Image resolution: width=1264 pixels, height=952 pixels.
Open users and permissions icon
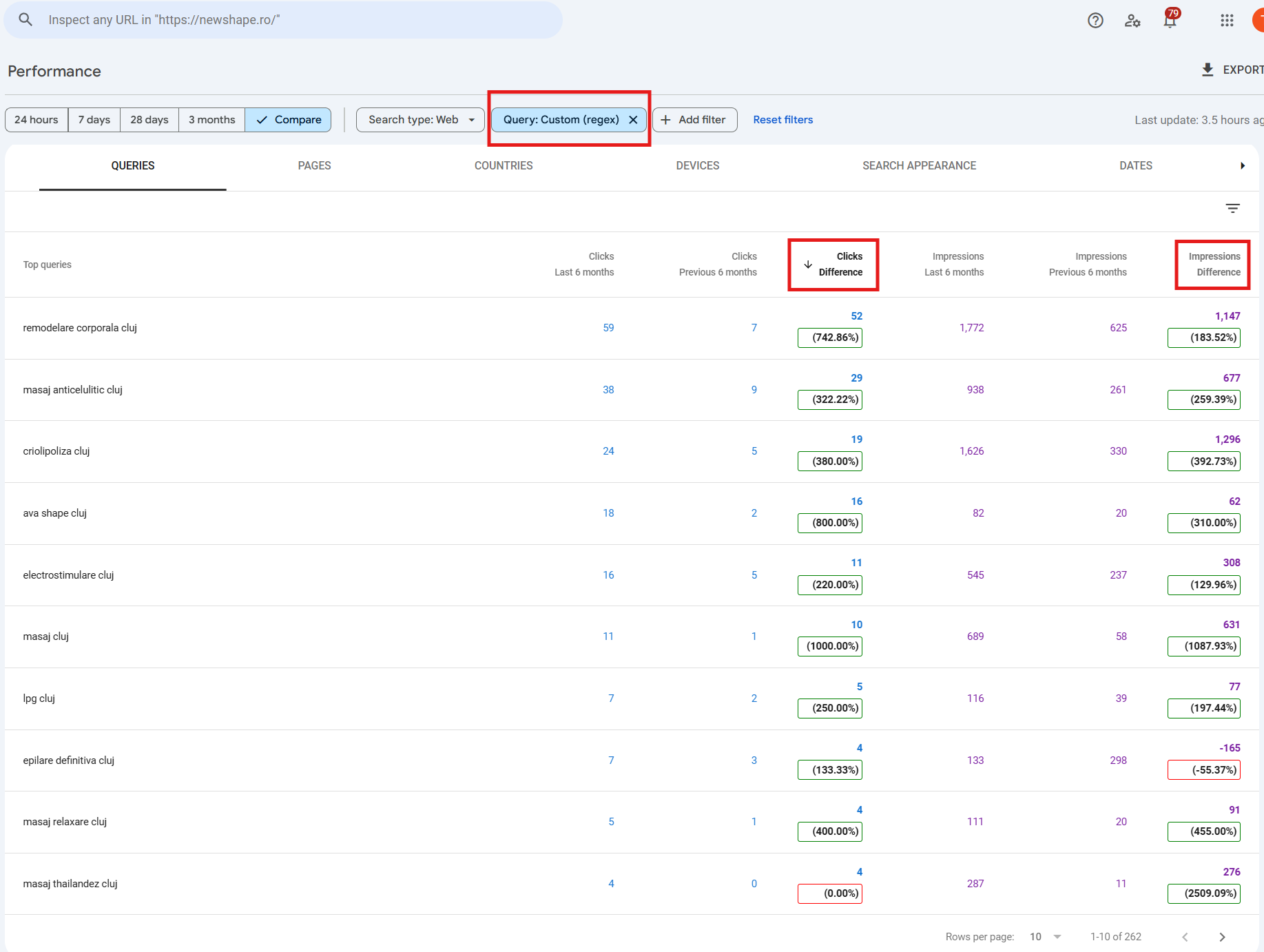point(1132,21)
